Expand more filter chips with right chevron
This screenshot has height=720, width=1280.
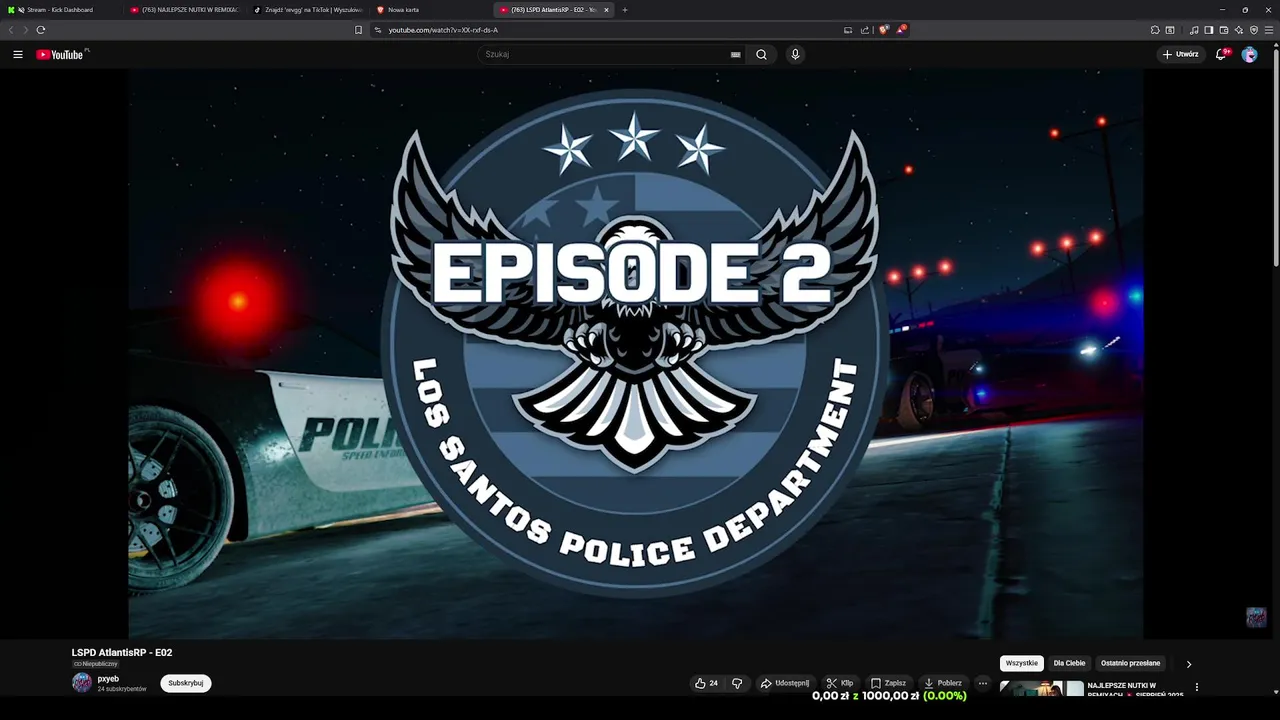1189,664
